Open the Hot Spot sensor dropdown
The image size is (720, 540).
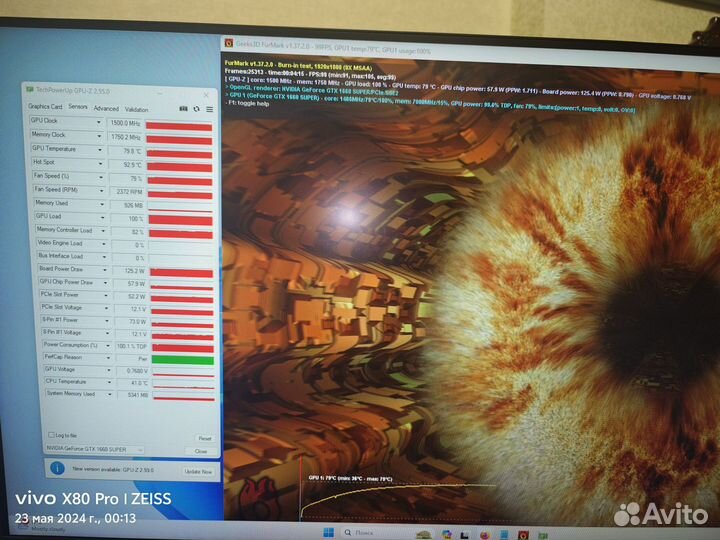(x=100, y=163)
